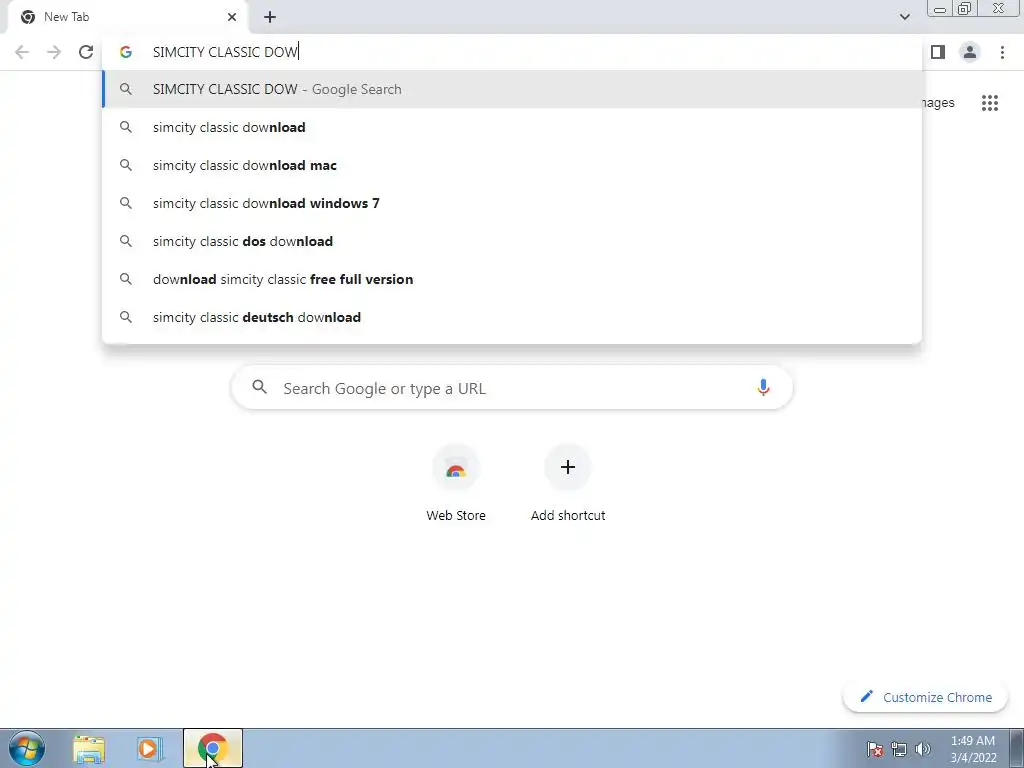Choose 'simcity classic download windows 7' suggestion
The height and width of the screenshot is (768, 1024).
point(512,203)
